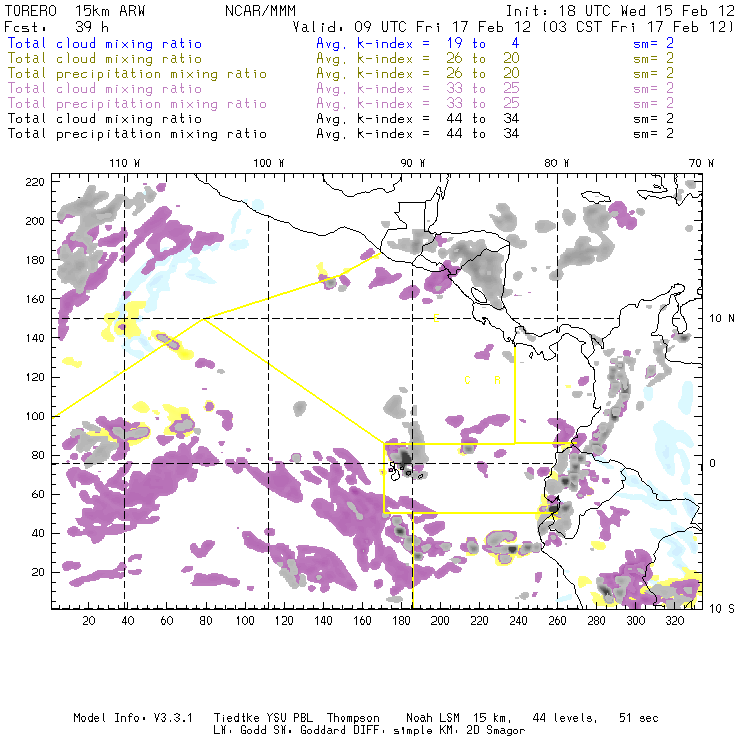Click the "120" label on the horizontal axis

(x=284, y=621)
